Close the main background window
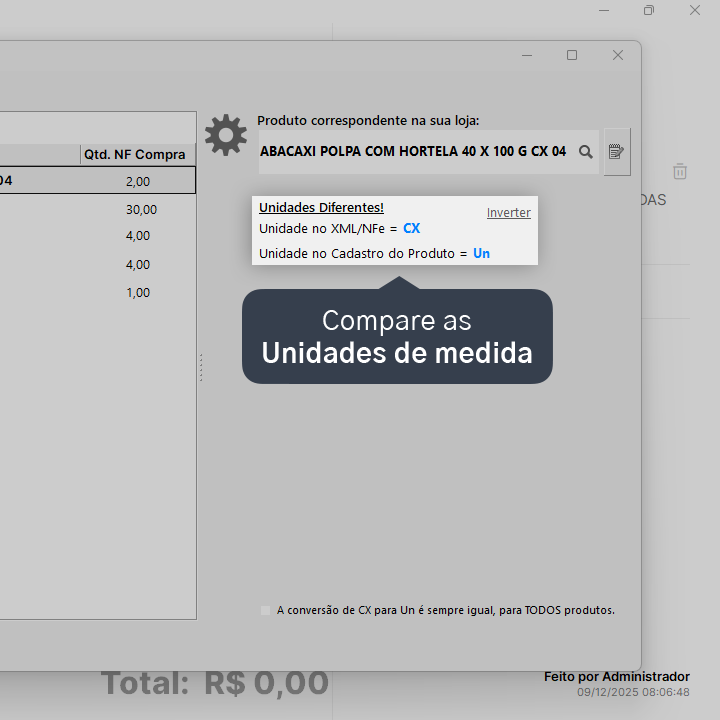 [695, 10]
